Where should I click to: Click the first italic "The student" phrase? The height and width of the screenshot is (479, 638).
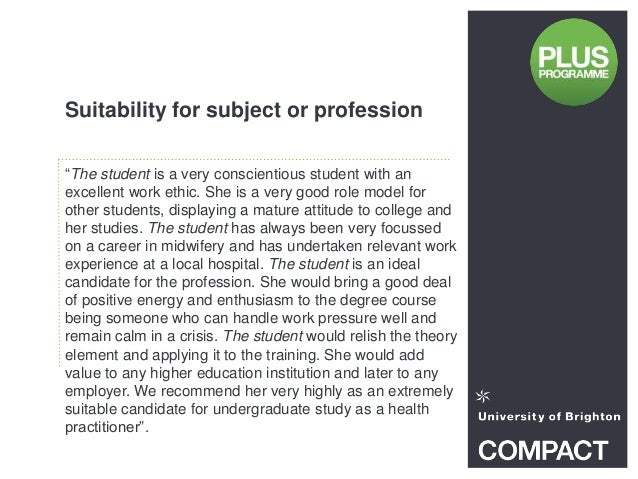click(x=111, y=174)
